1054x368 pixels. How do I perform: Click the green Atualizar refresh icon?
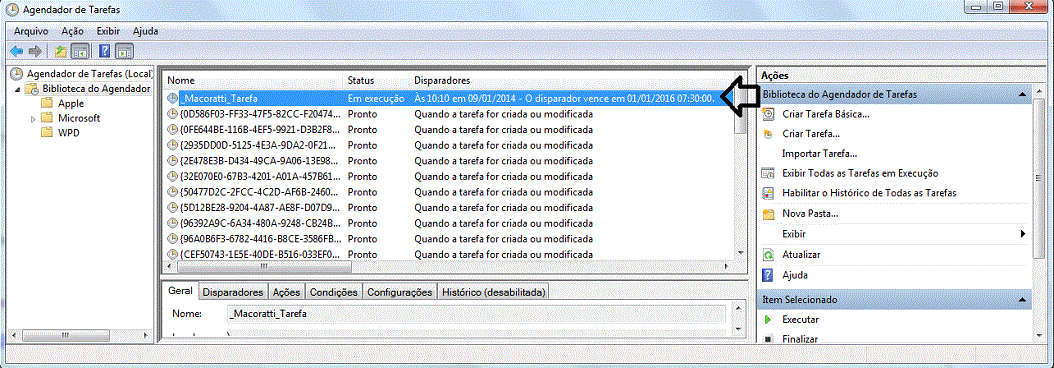coord(768,255)
